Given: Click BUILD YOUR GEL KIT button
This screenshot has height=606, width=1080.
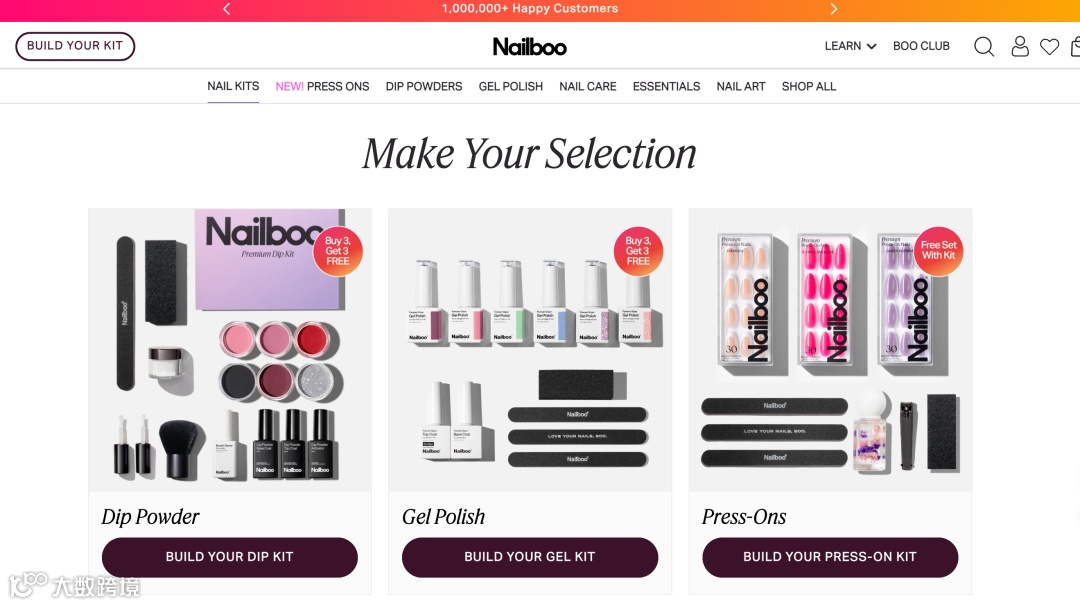Looking at the screenshot, I should pos(530,557).
